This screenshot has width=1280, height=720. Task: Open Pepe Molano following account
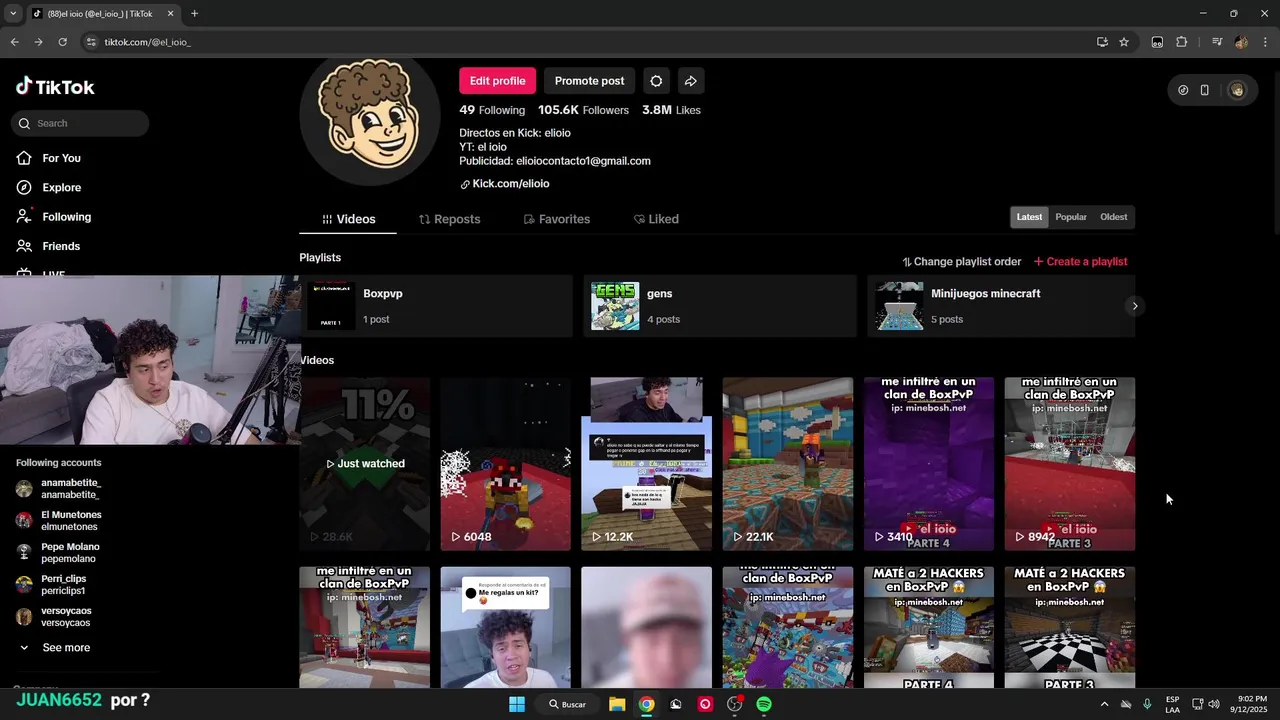70,553
